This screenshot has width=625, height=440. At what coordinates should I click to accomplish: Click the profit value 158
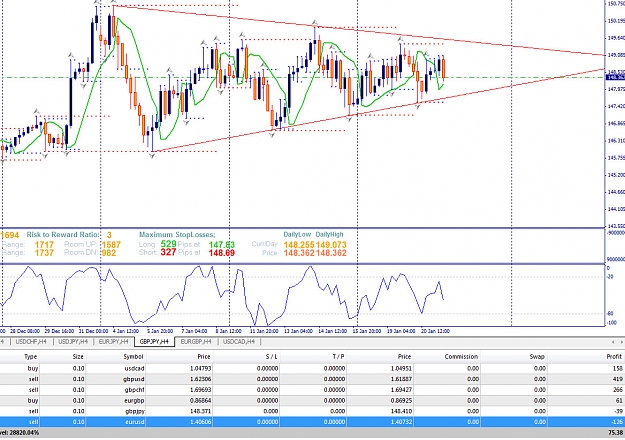tap(618, 368)
